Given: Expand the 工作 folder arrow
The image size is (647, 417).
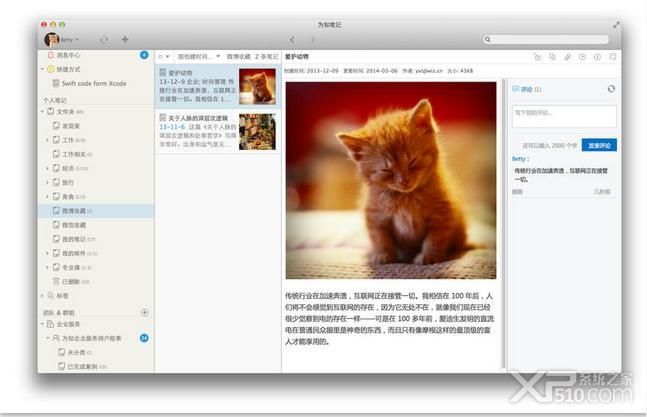Looking at the screenshot, I should click(x=47, y=140).
